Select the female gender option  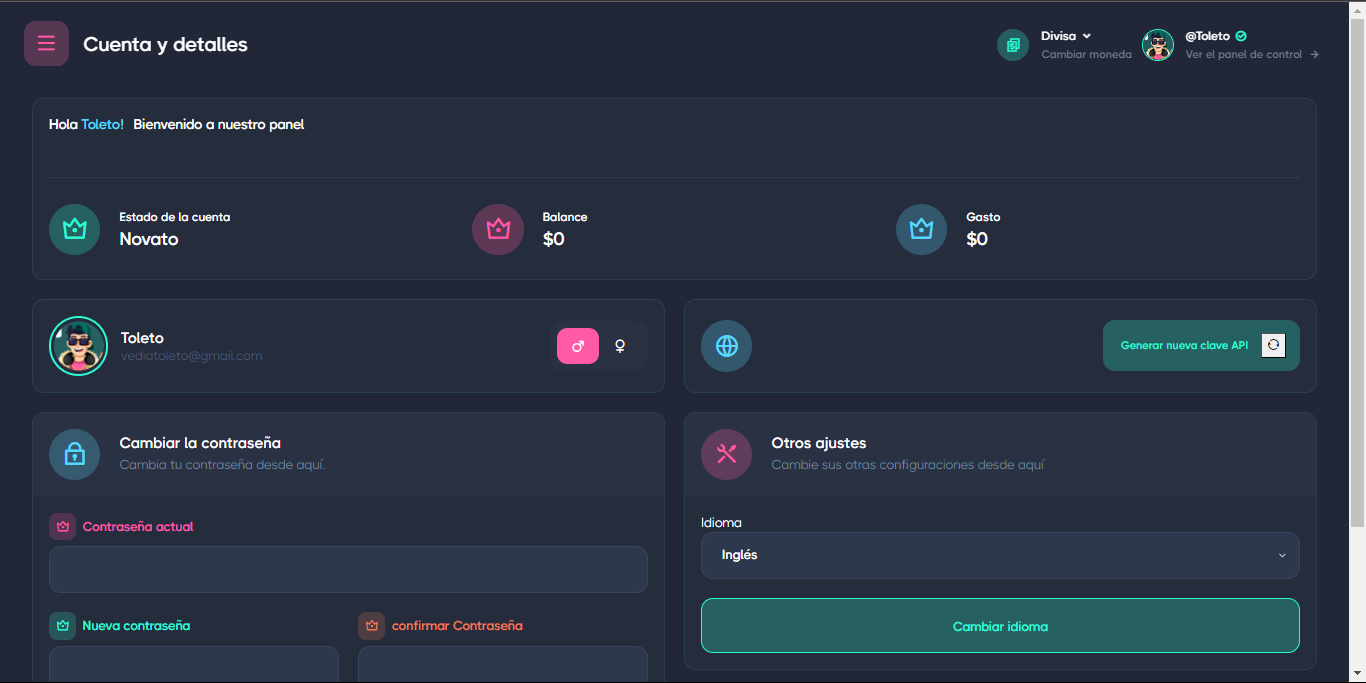coord(620,346)
